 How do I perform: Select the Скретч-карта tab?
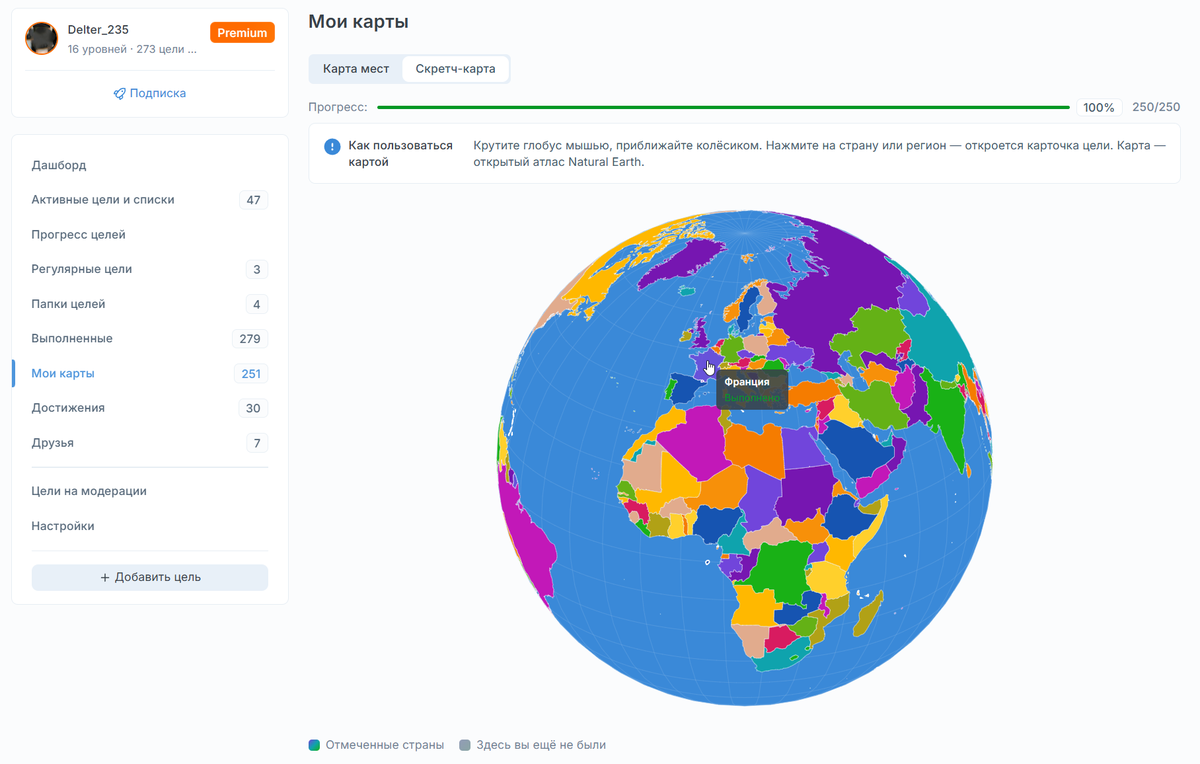click(455, 69)
